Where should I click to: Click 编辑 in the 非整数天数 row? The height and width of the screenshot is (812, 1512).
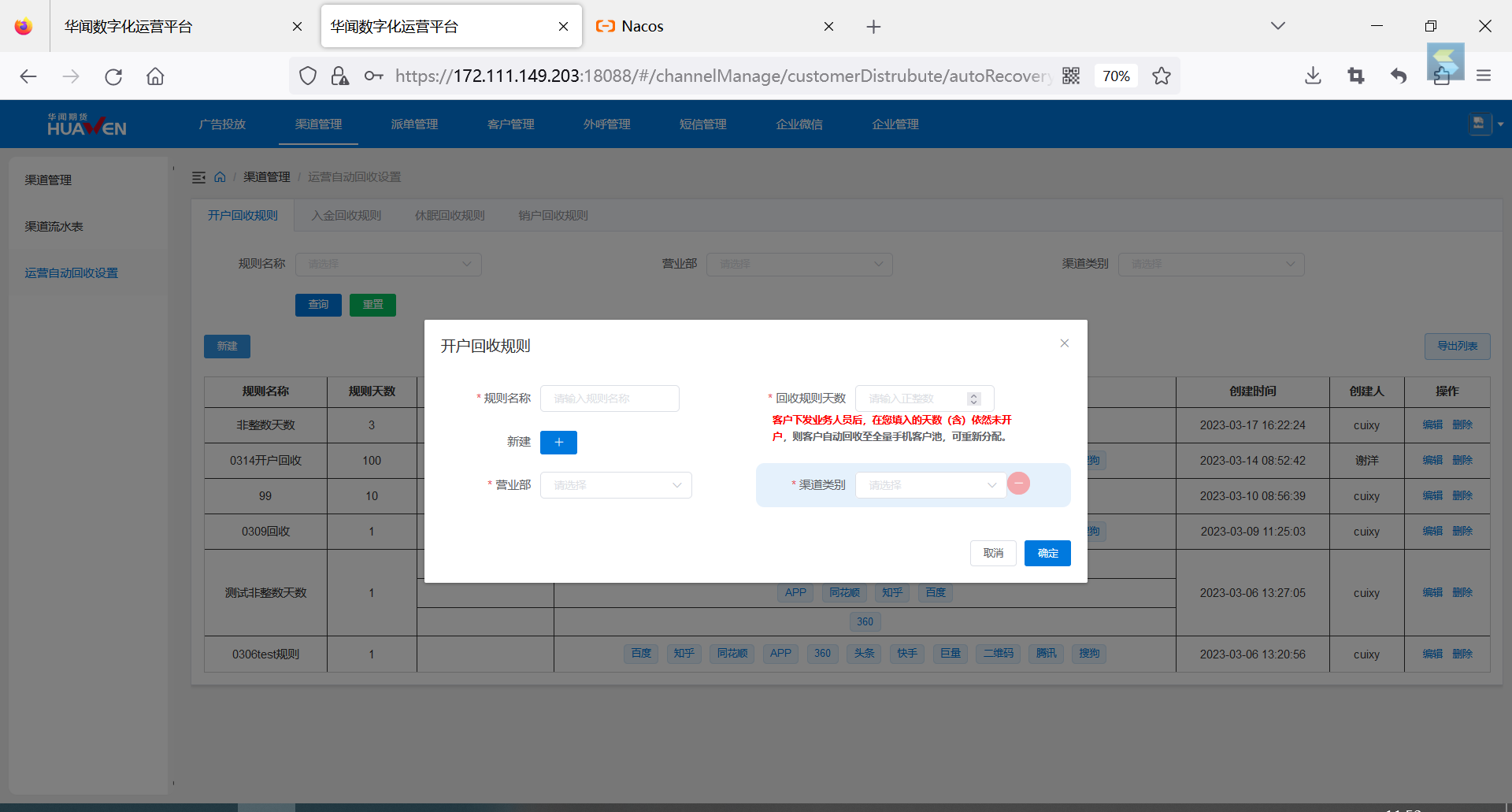point(1432,425)
